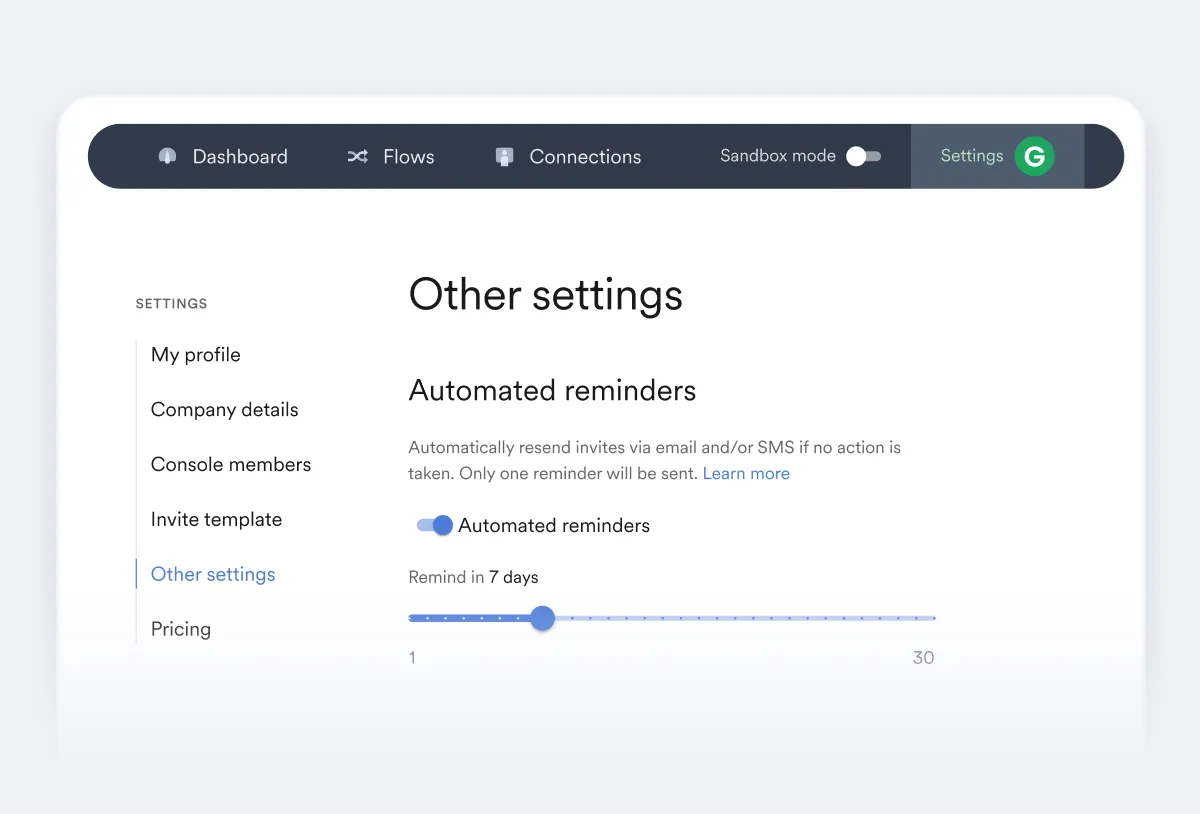Follow the Learn more link
This screenshot has height=814, width=1200.
tap(746, 474)
